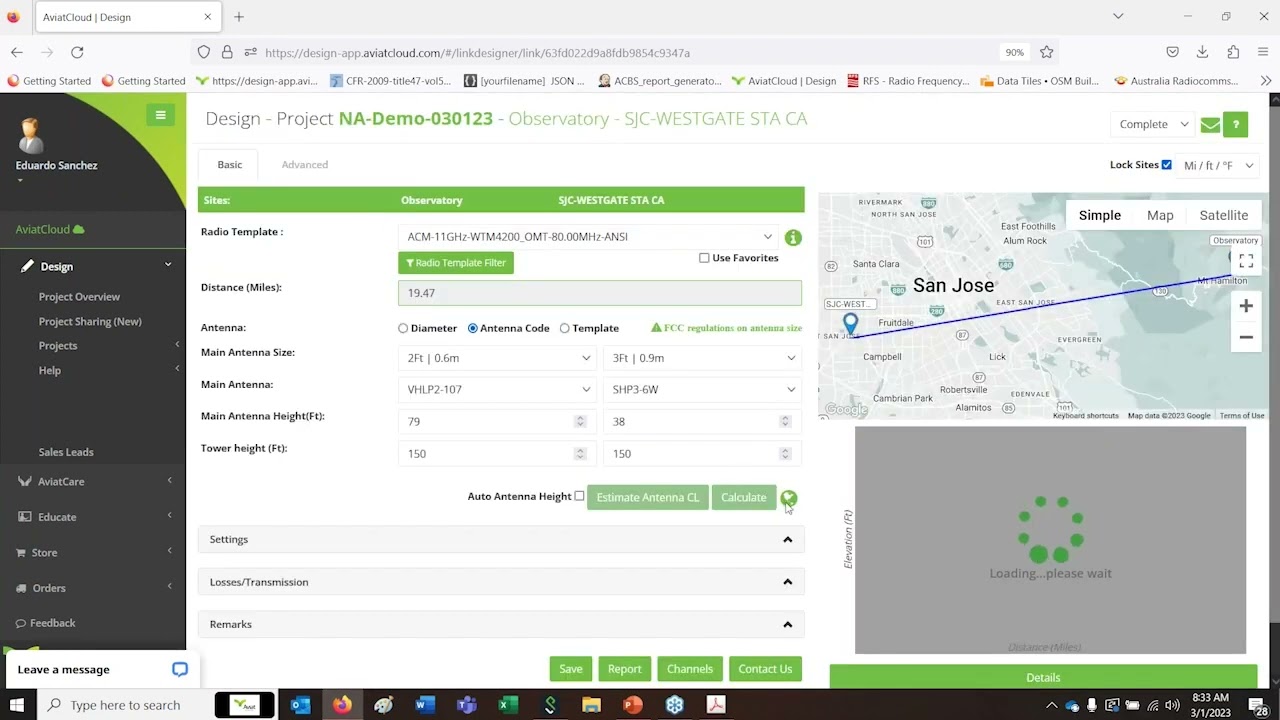Open new browser tab
This screenshot has width=1280, height=720.
pyautogui.click(x=239, y=17)
